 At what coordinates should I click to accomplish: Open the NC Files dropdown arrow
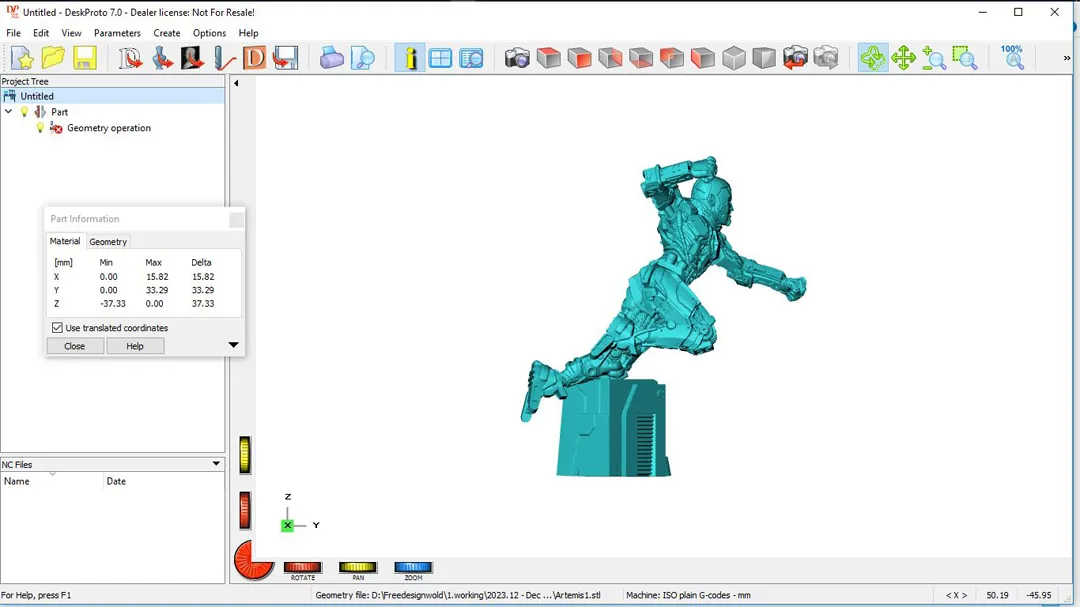tap(216, 464)
